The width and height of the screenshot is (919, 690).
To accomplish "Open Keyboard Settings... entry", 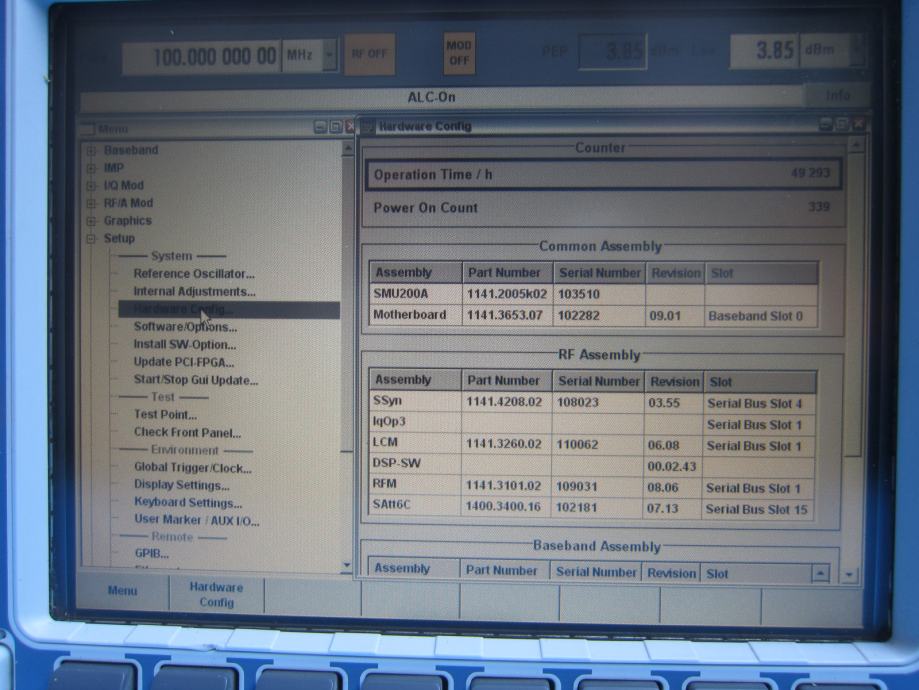I will (x=188, y=502).
